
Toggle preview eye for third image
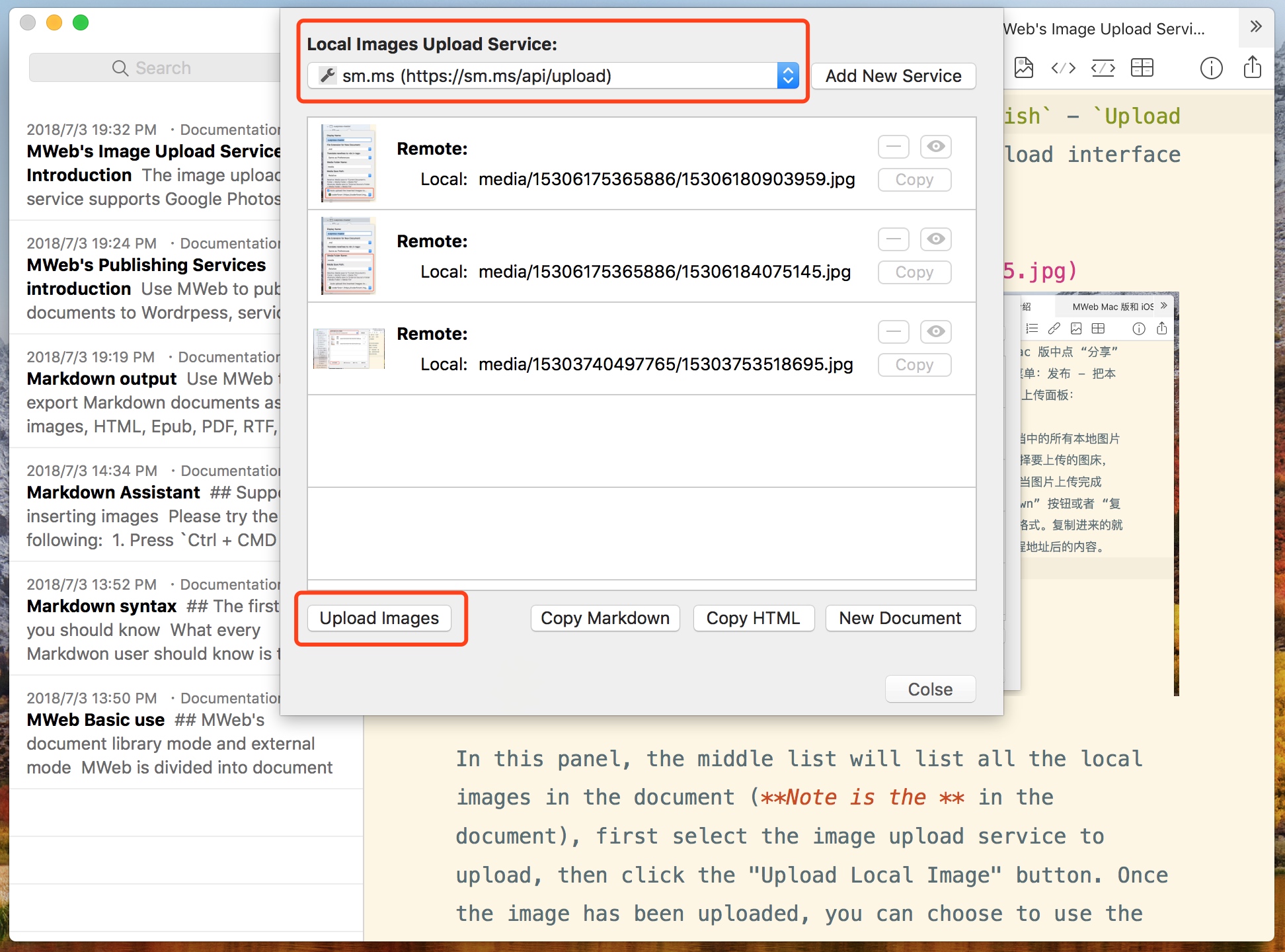coord(935,331)
